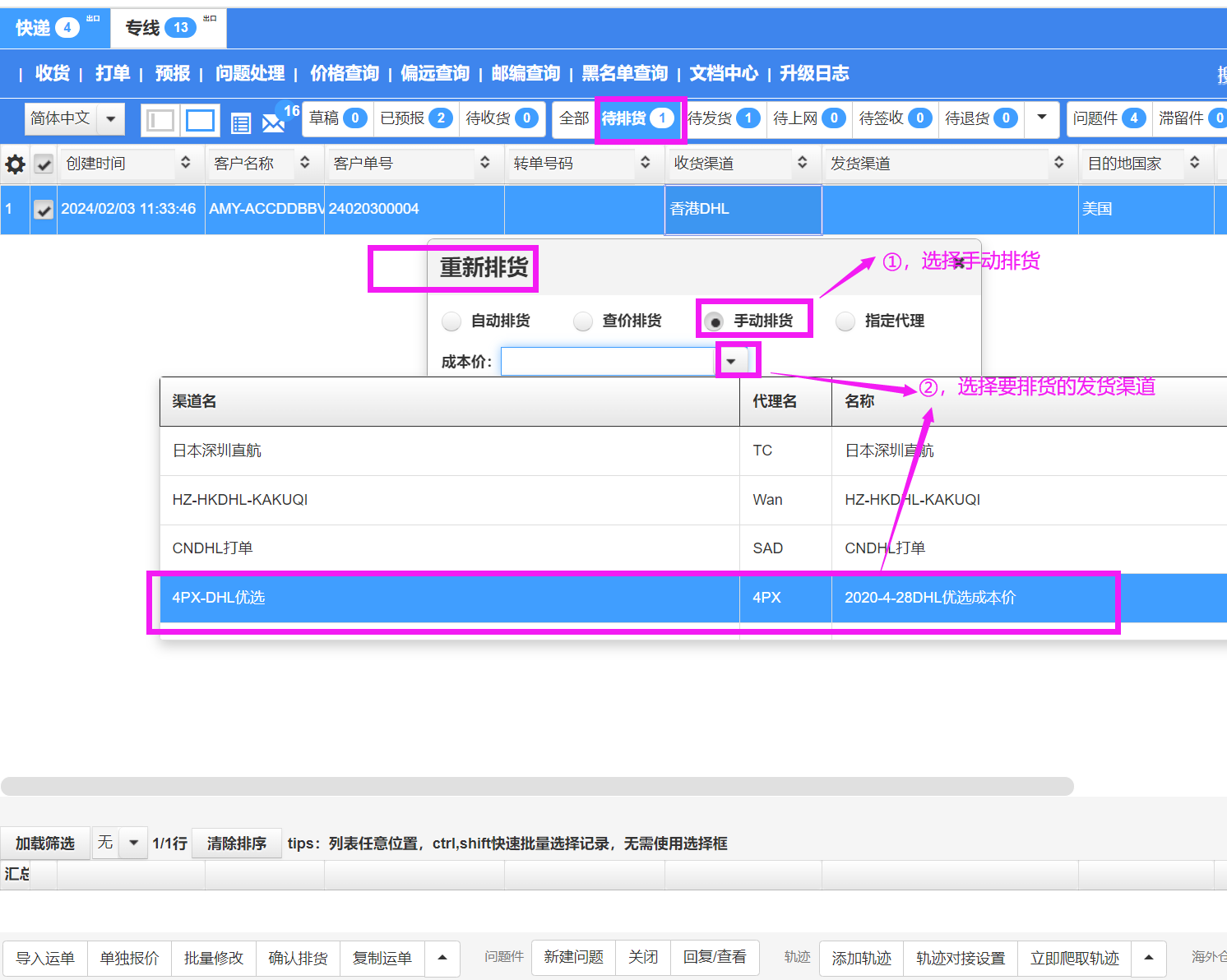1227x980 pixels.
Task: Open the 价格查询 menu
Action: pyautogui.click(x=344, y=73)
